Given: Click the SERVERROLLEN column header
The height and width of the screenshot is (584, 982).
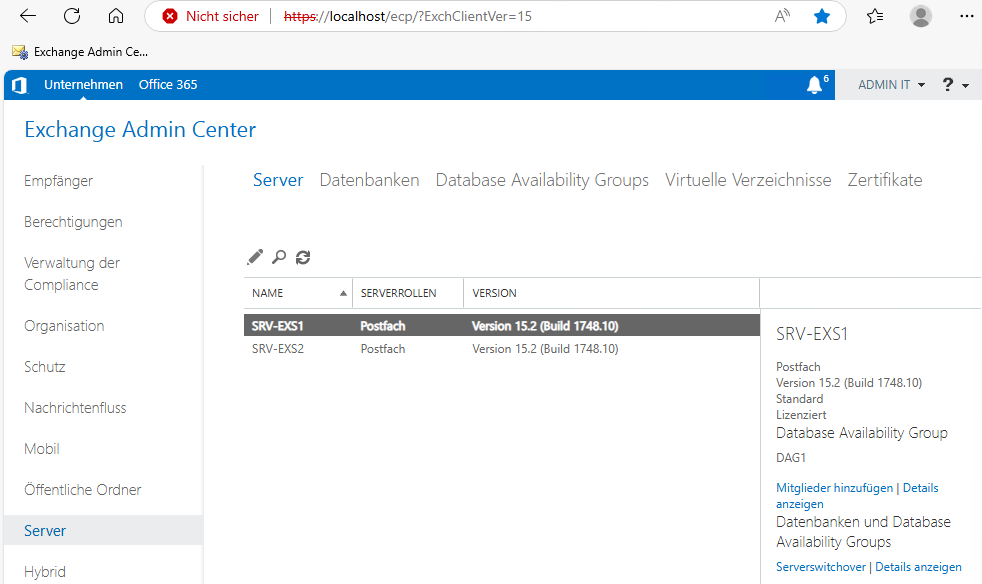Looking at the screenshot, I should coord(408,293).
